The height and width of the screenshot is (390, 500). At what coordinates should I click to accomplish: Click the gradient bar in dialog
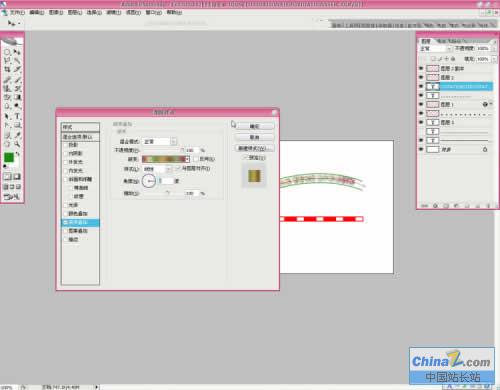[x=164, y=159]
